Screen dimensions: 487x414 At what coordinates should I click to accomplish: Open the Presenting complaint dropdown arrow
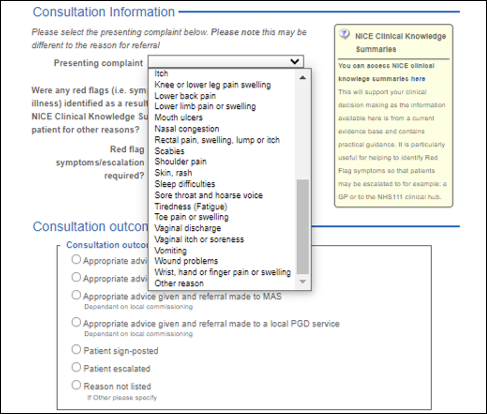[x=295, y=62]
